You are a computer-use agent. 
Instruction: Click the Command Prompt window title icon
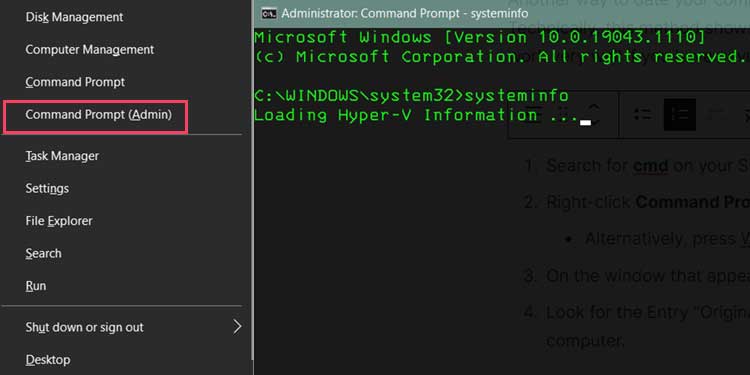(269, 13)
